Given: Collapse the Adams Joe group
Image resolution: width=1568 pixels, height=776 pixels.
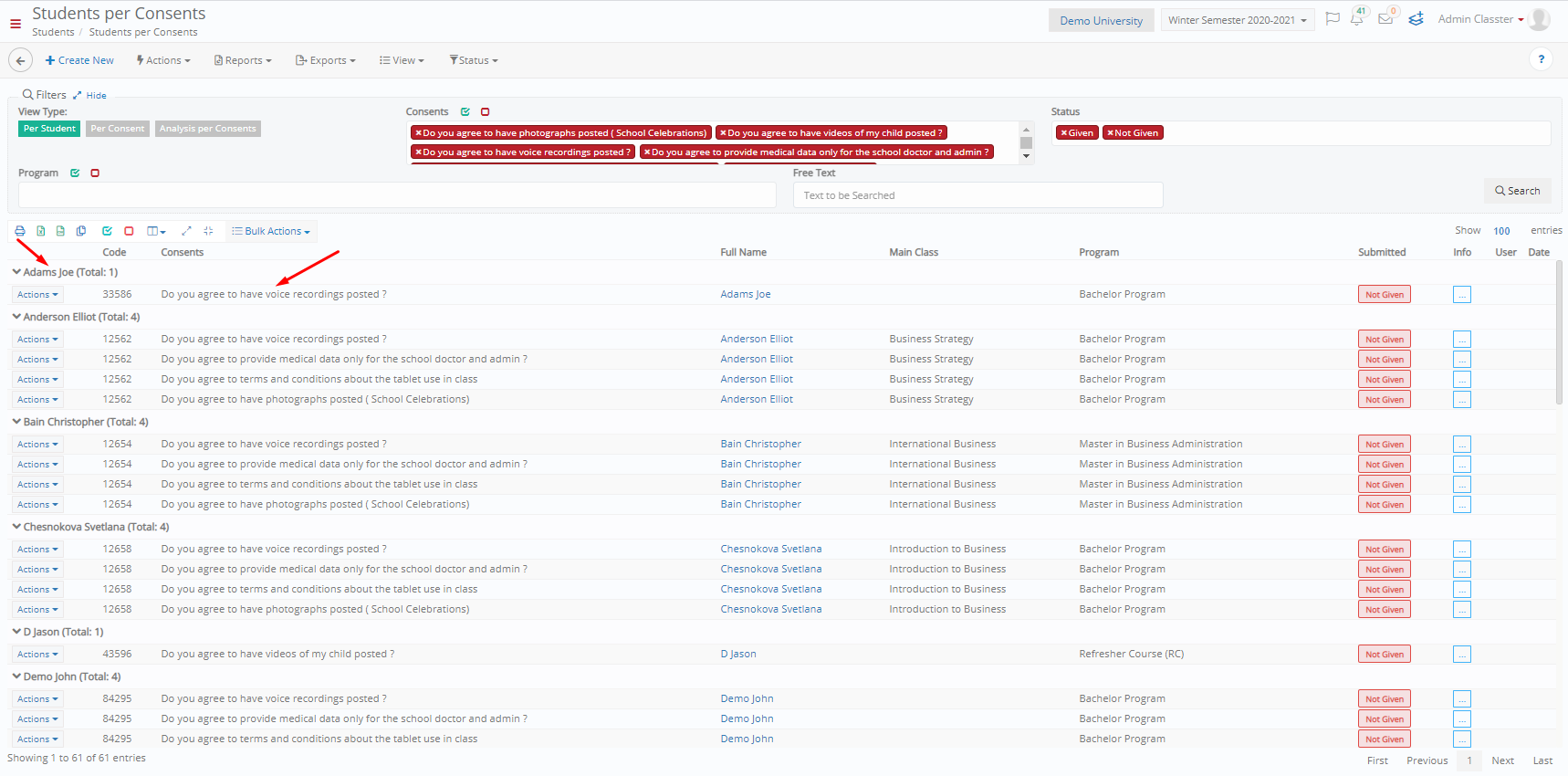Looking at the screenshot, I should click(x=16, y=272).
